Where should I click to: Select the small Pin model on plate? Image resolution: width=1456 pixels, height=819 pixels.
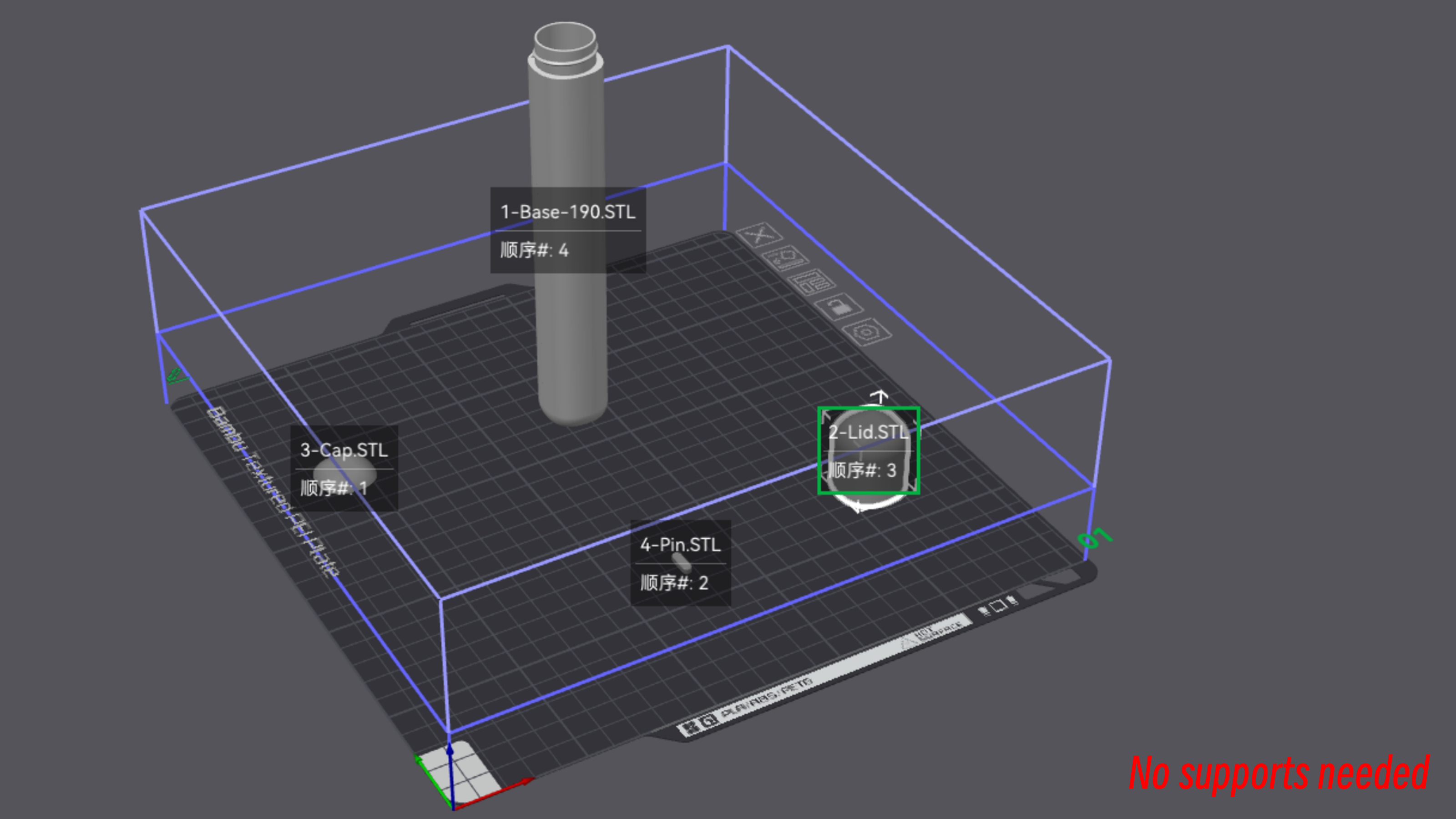pyautogui.click(x=681, y=562)
